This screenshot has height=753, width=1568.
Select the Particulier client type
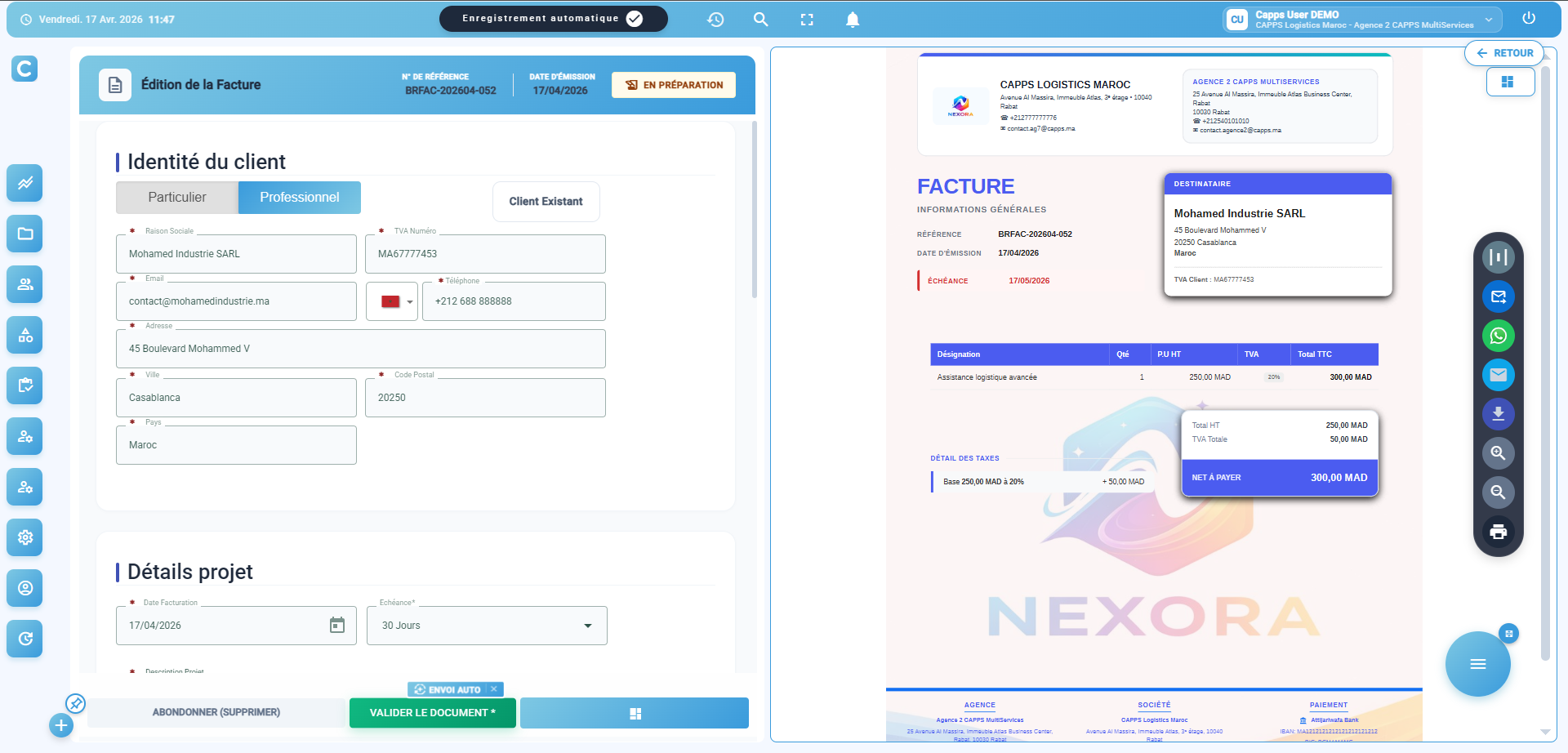[x=177, y=198]
